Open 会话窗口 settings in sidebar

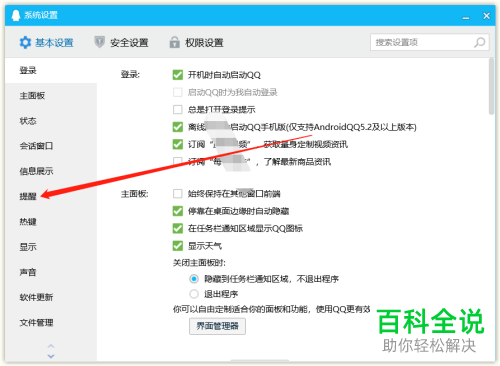pyautogui.click(x=51, y=146)
